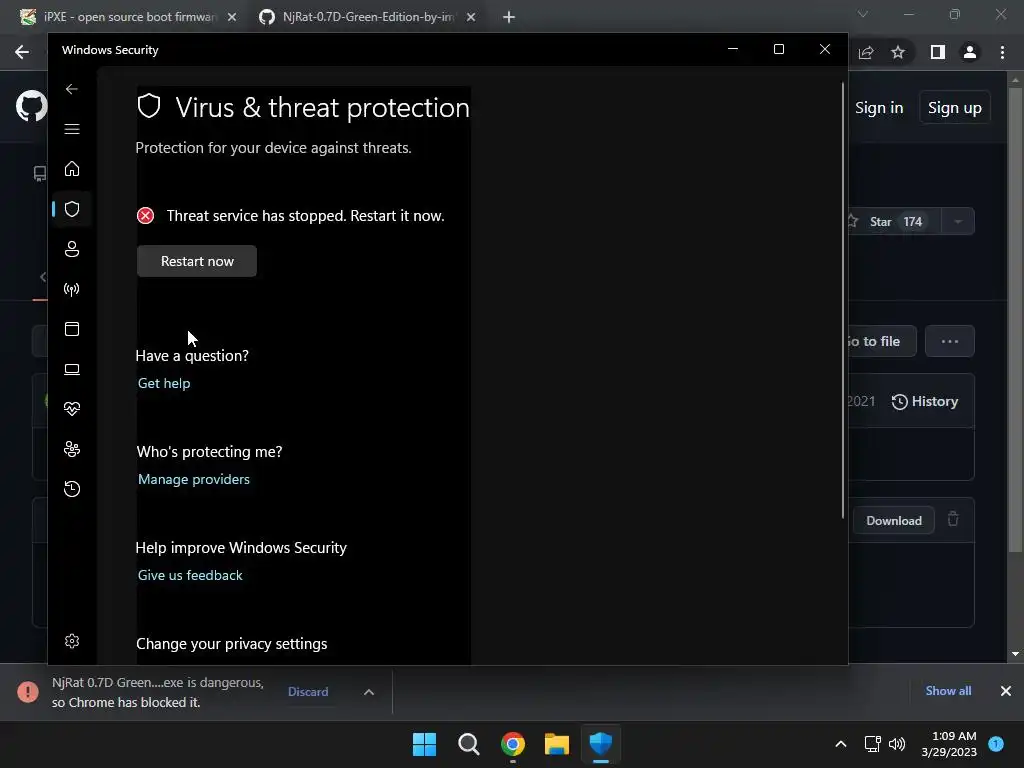Expand the Star lists dropdown arrow
The image size is (1024, 768).
click(x=958, y=221)
